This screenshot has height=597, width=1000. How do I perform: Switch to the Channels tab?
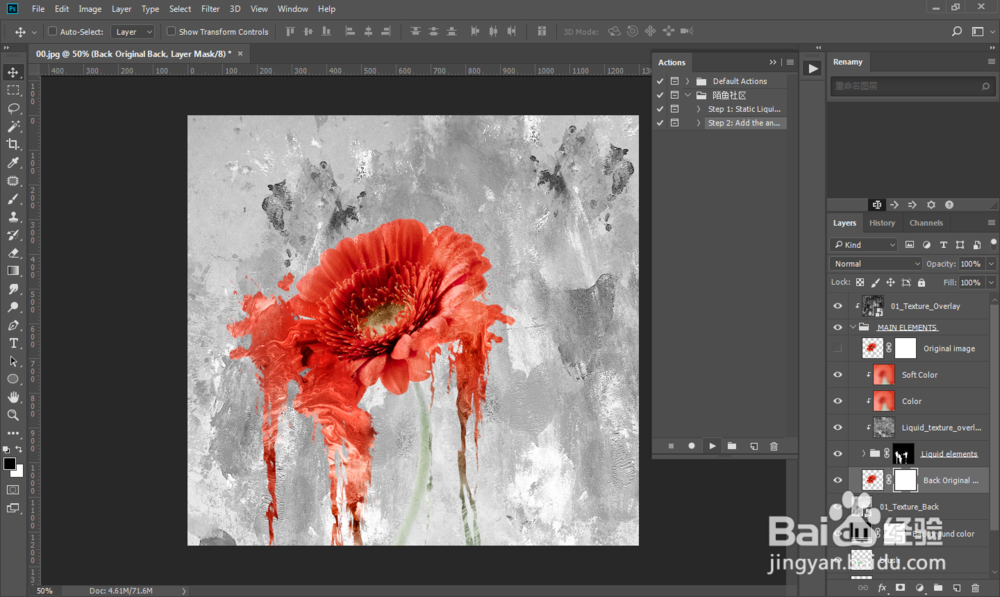[925, 223]
